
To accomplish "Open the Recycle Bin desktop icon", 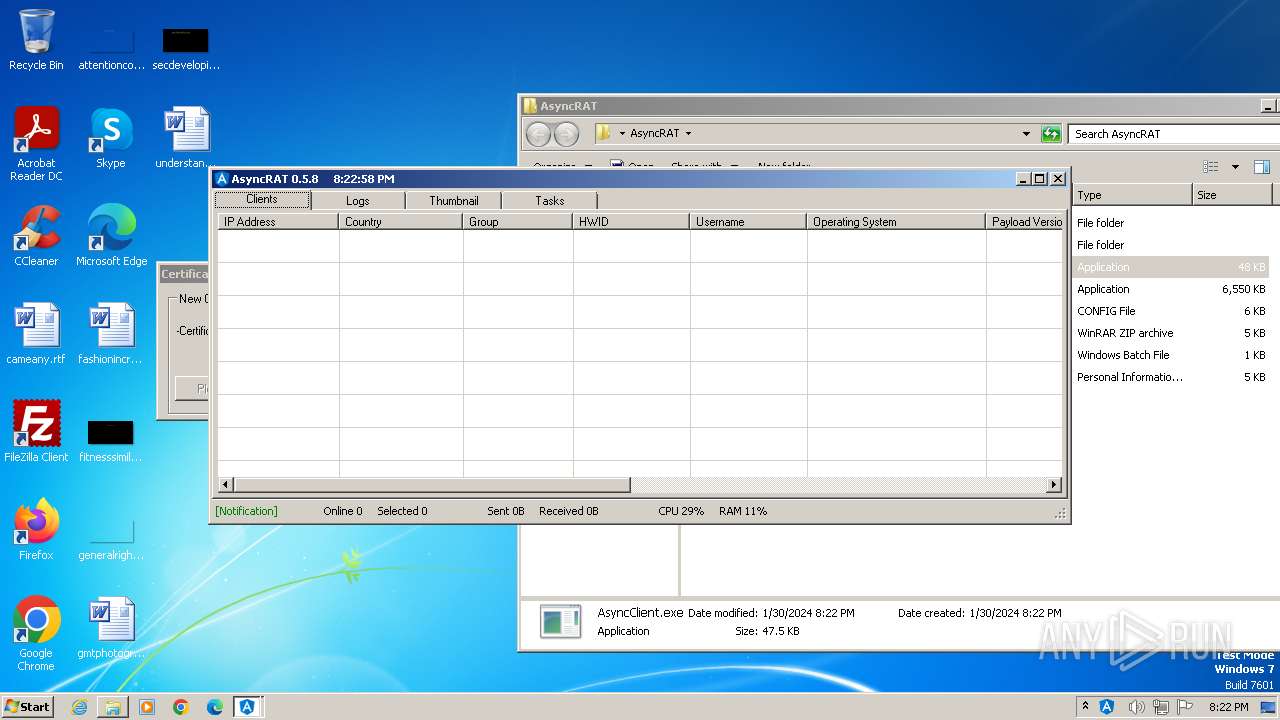I will pos(36,40).
